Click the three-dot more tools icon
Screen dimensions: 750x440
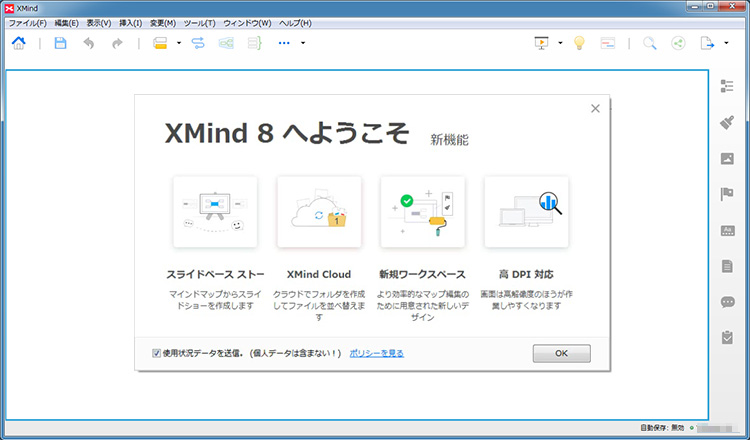coord(284,43)
